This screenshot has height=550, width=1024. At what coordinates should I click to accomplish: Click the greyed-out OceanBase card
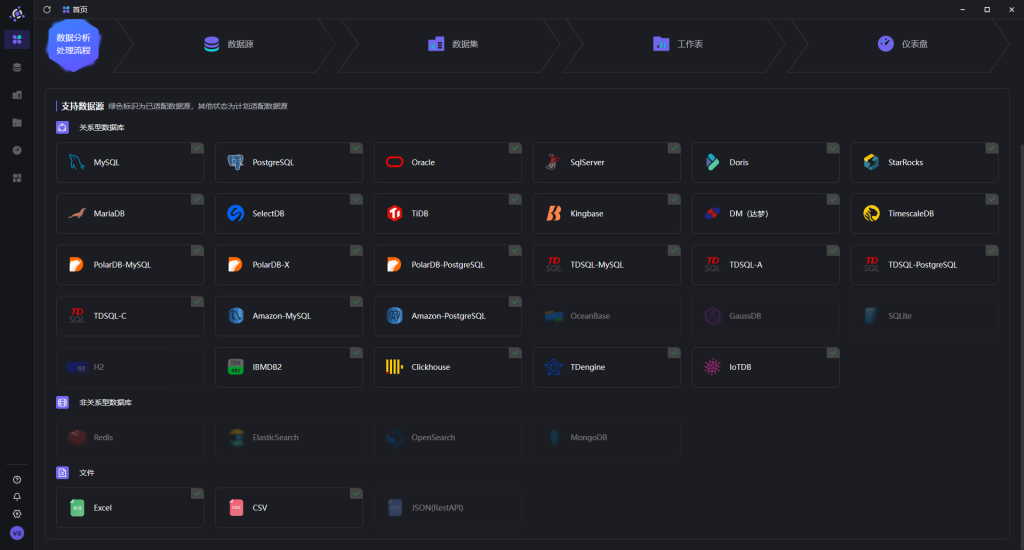pyautogui.click(x=607, y=315)
